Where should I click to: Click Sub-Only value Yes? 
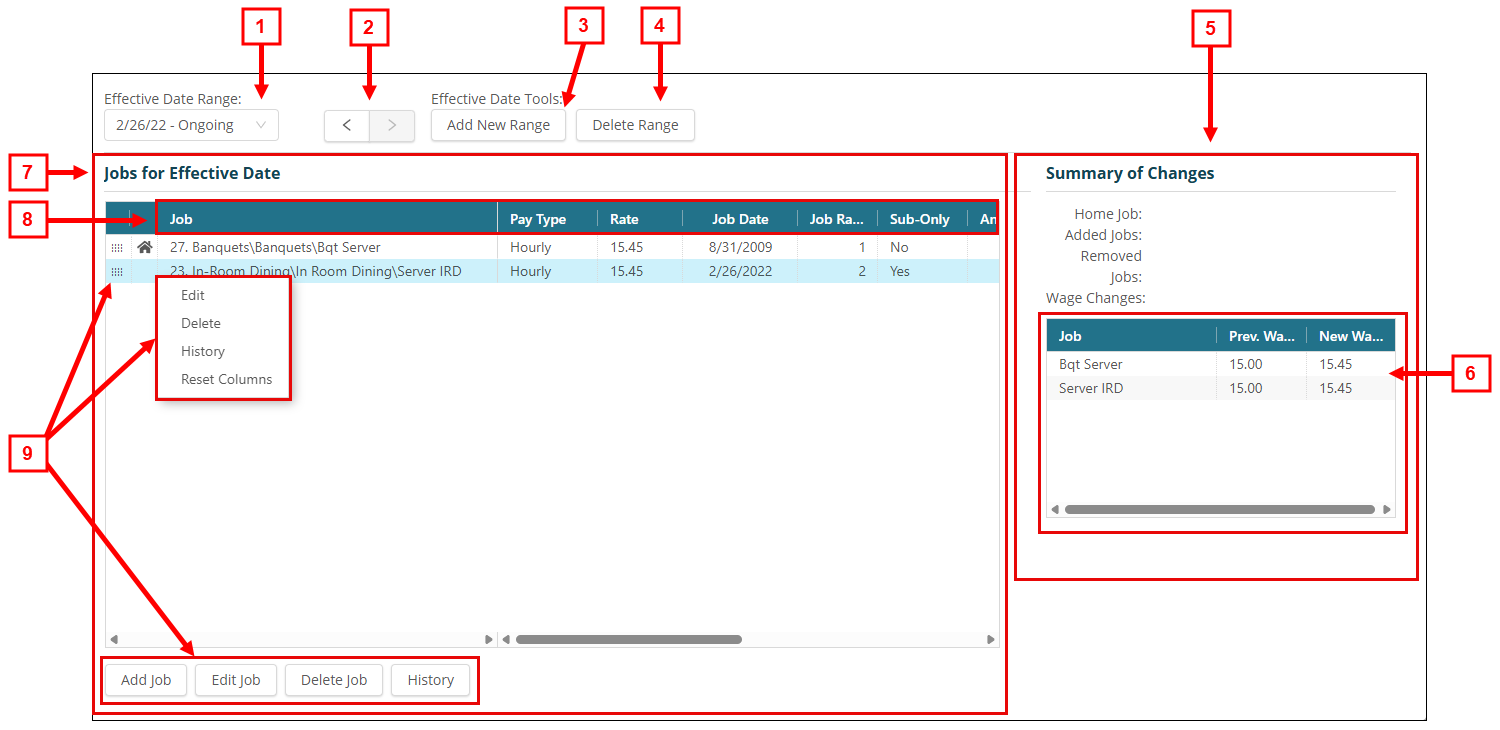922,271
